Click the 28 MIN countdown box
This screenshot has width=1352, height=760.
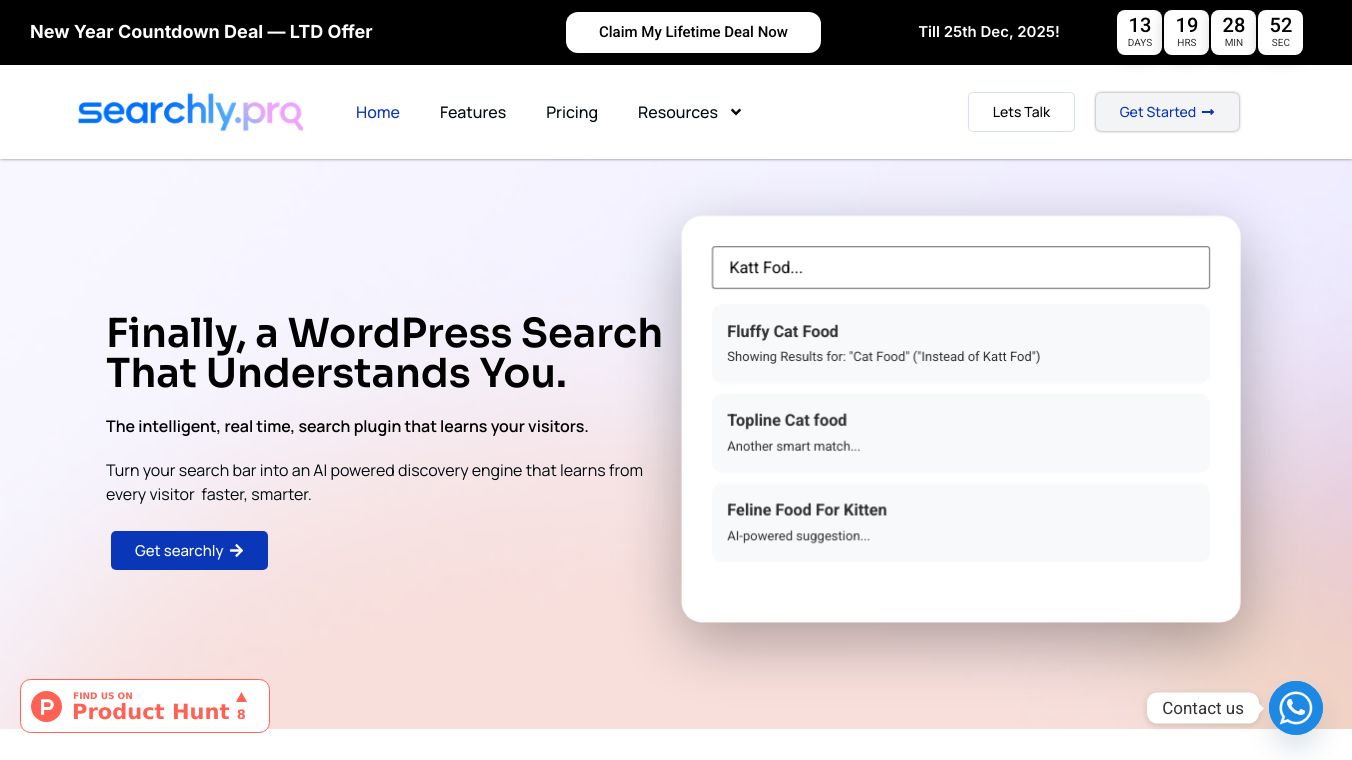click(x=1234, y=32)
